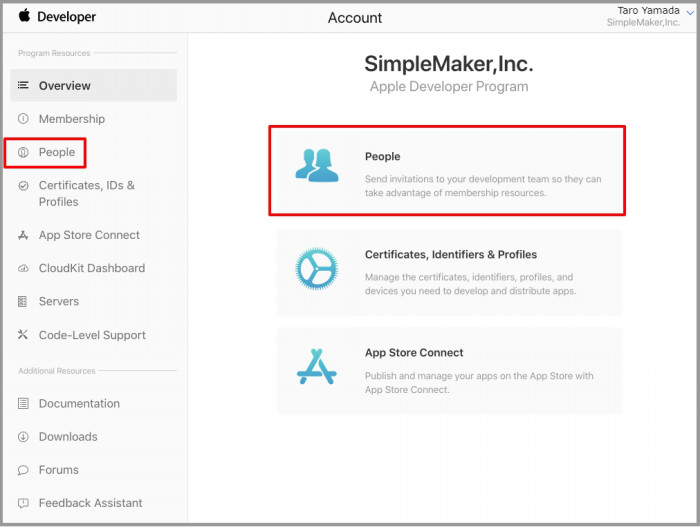The width and height of the screenshot is (700, 527).
Task: Open the People sidebar label
Action: [x=57, y=152]
